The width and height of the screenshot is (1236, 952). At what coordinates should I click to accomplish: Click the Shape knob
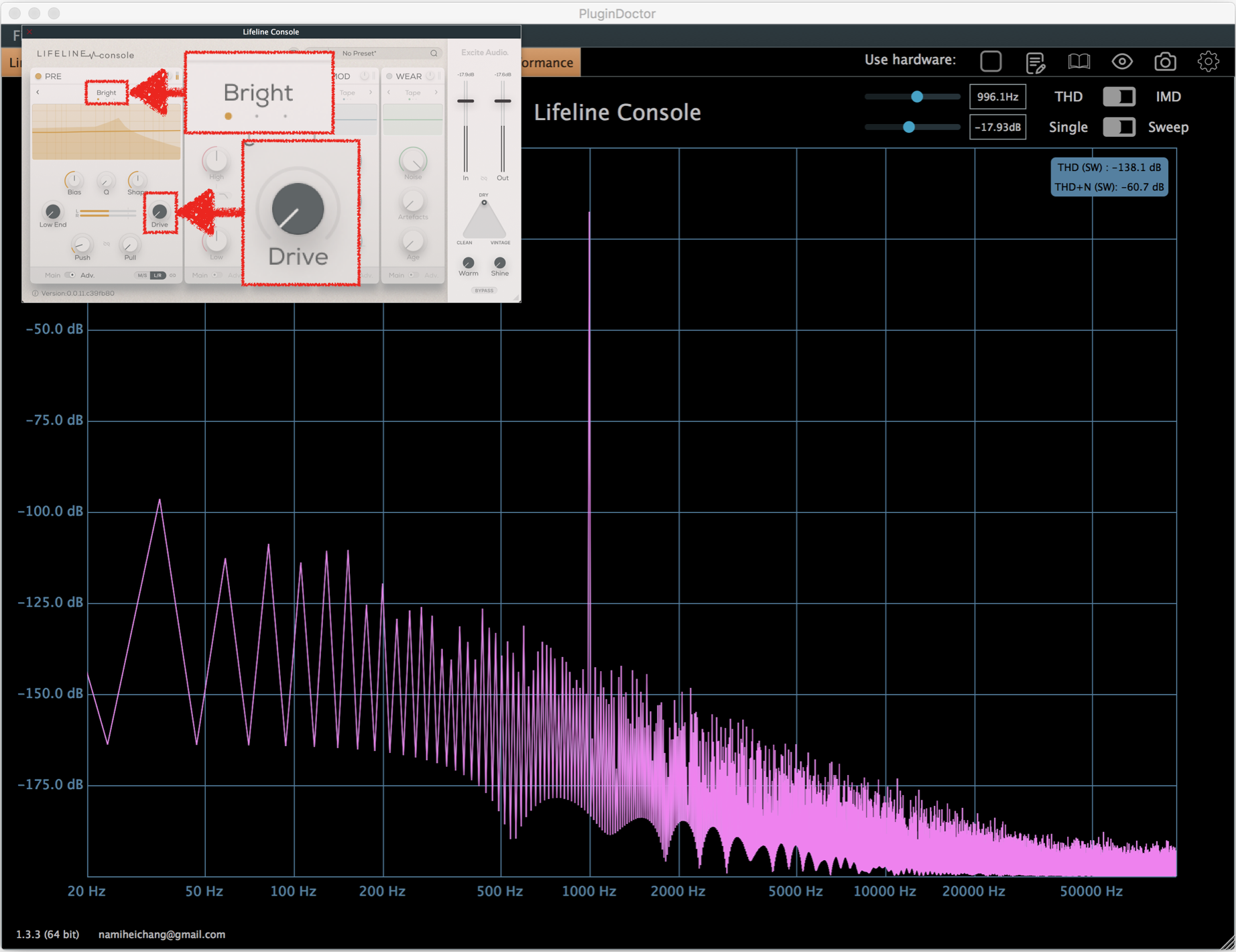point(137,180)
